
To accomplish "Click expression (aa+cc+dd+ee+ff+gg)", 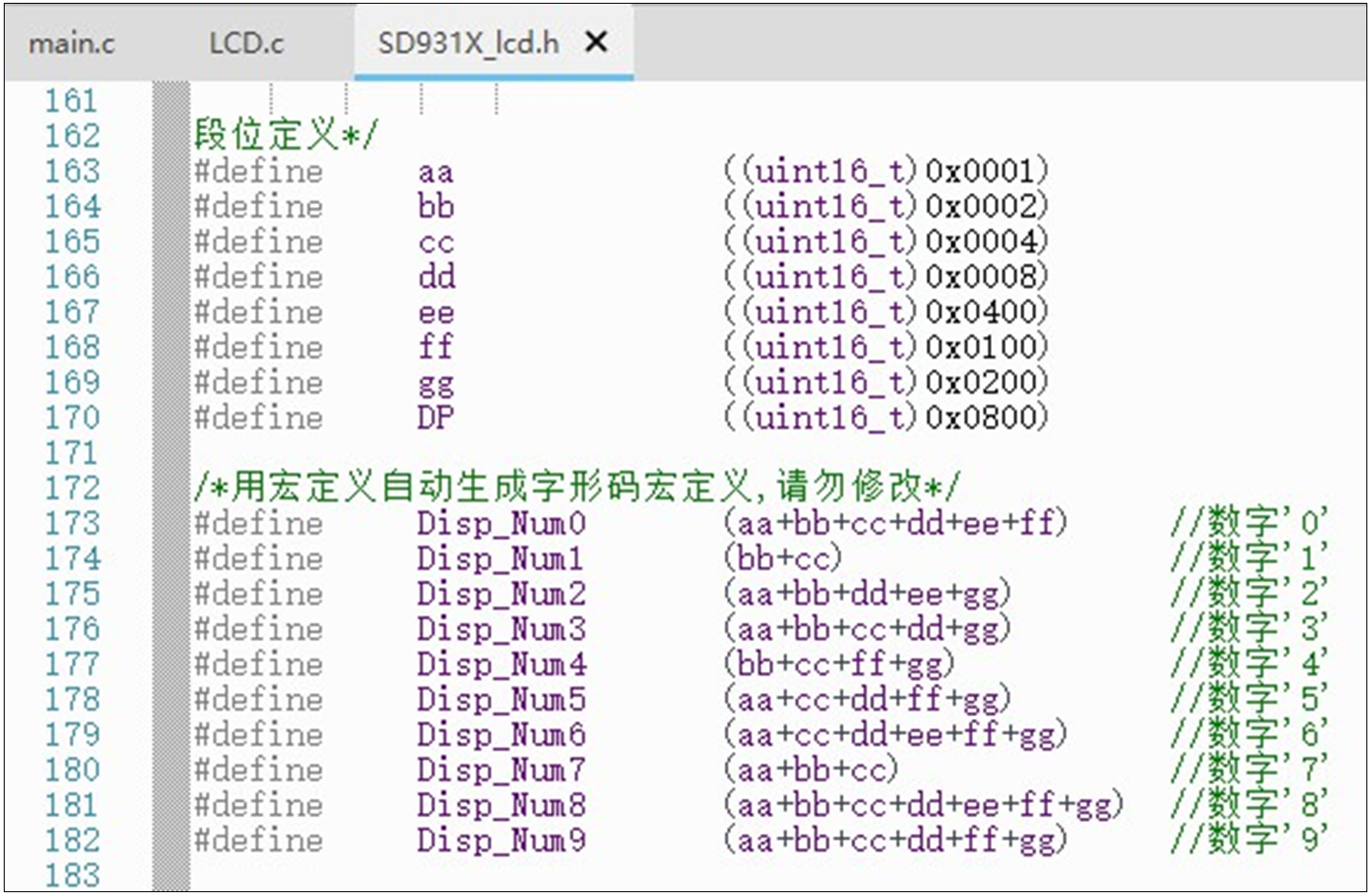I will click(x=895, y=734).
